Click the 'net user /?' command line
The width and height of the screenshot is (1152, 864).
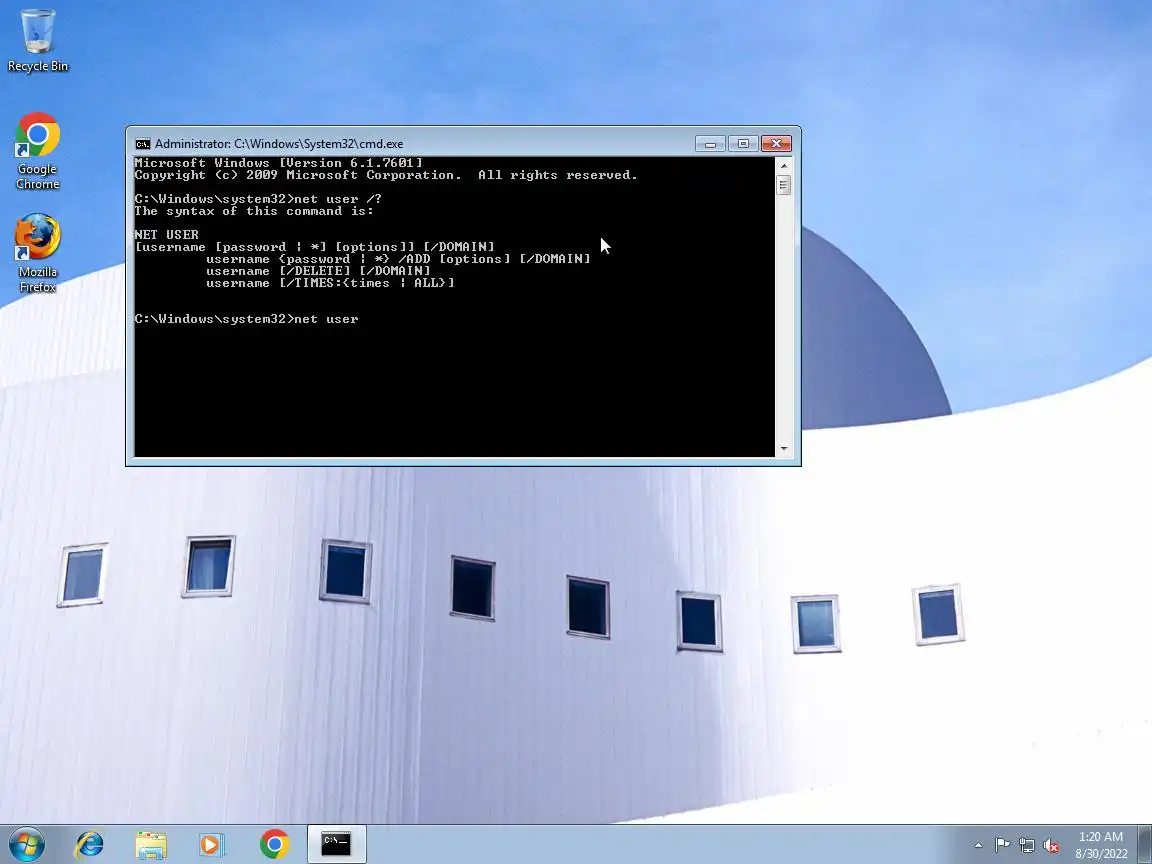point(258,199)
